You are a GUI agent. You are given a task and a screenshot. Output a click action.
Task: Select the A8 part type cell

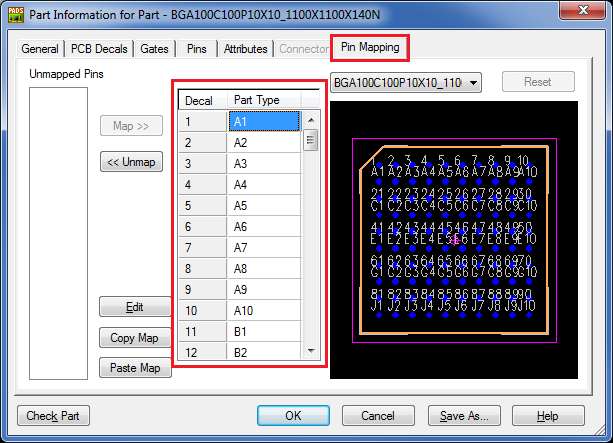(x=264, y=269)
